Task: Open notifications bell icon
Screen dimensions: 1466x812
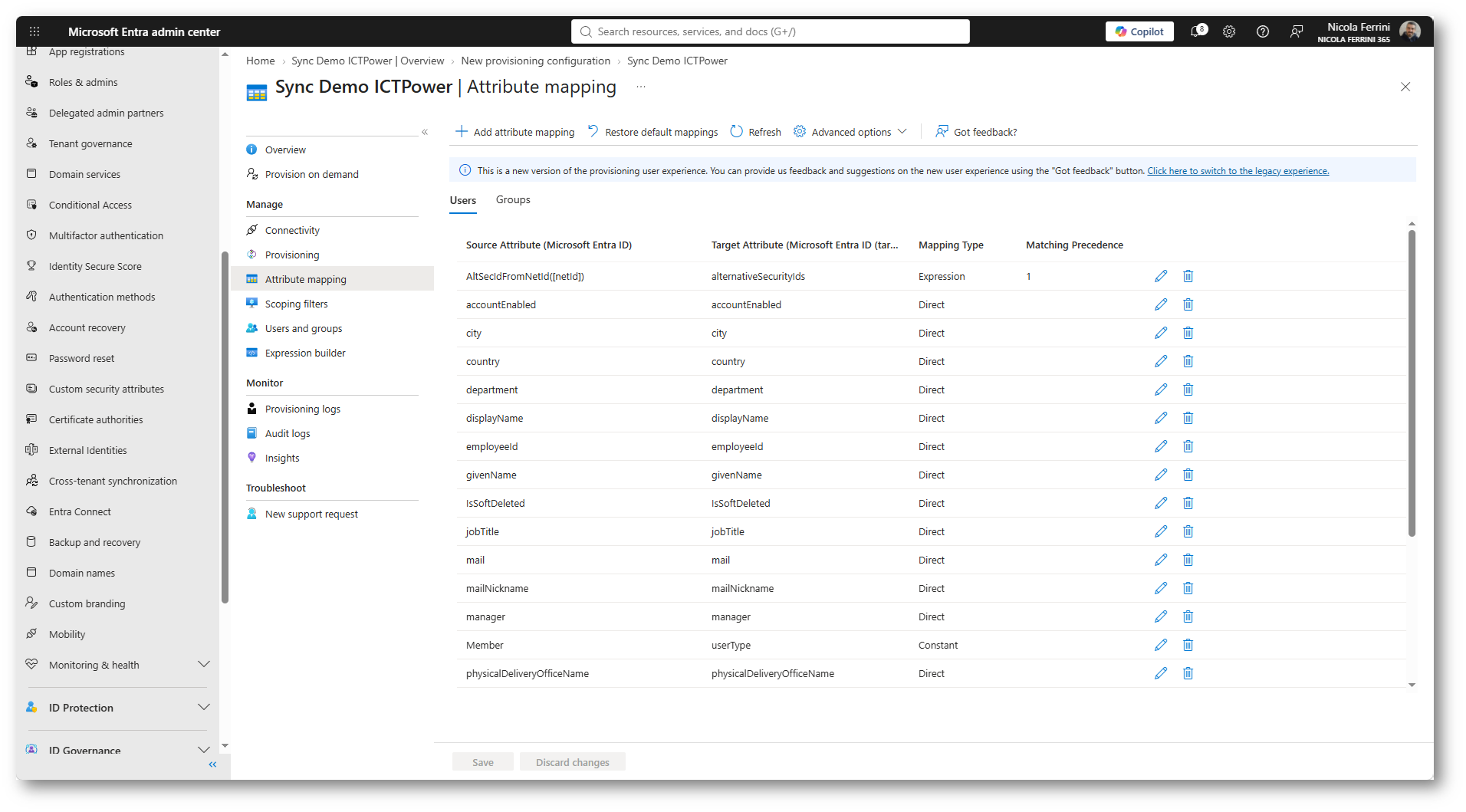Action: tap(1197, 31)
